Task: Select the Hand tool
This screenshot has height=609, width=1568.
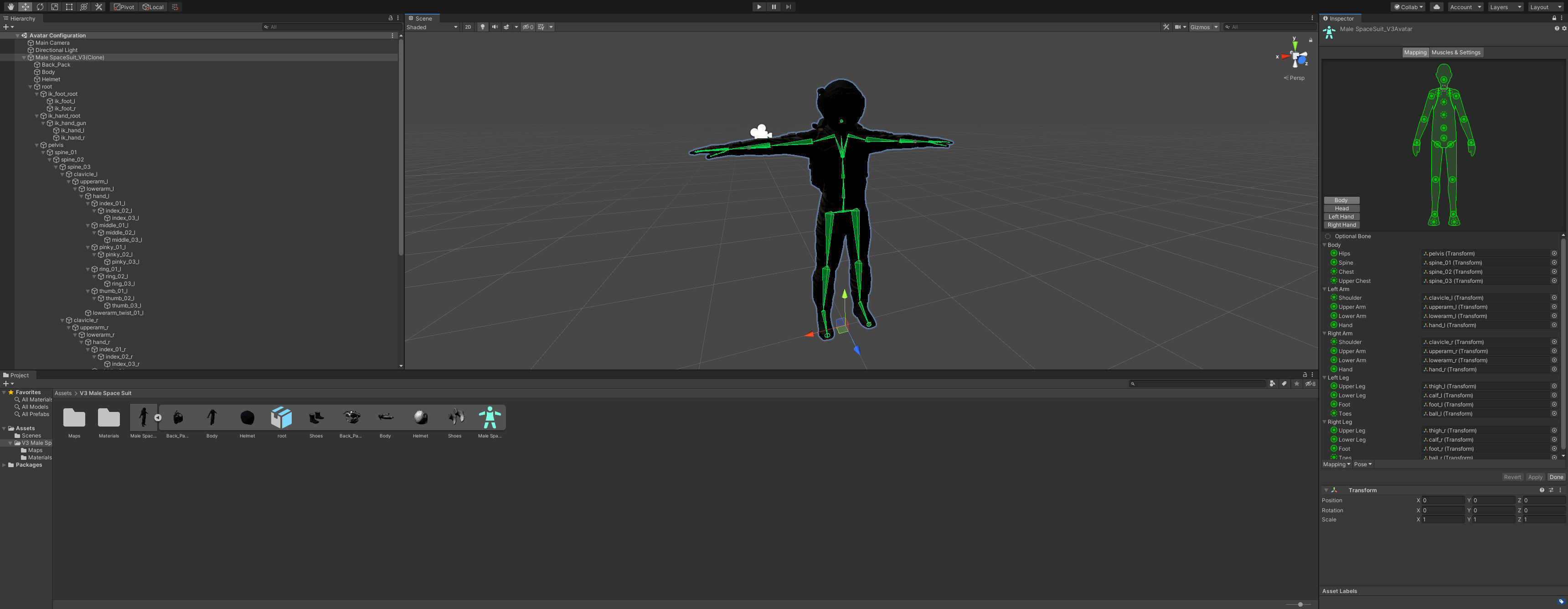Action: click(x=10, y=7)
